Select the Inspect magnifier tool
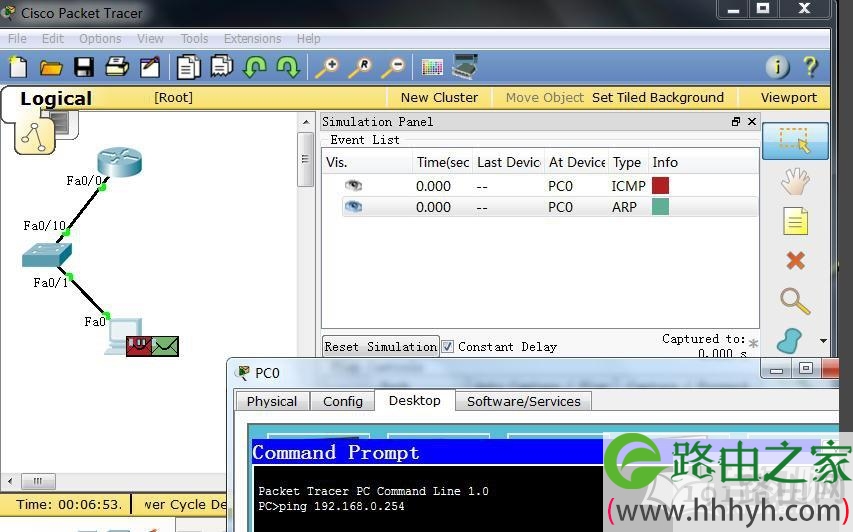This screenshot has width=853, height=532. tap(795, 301)
